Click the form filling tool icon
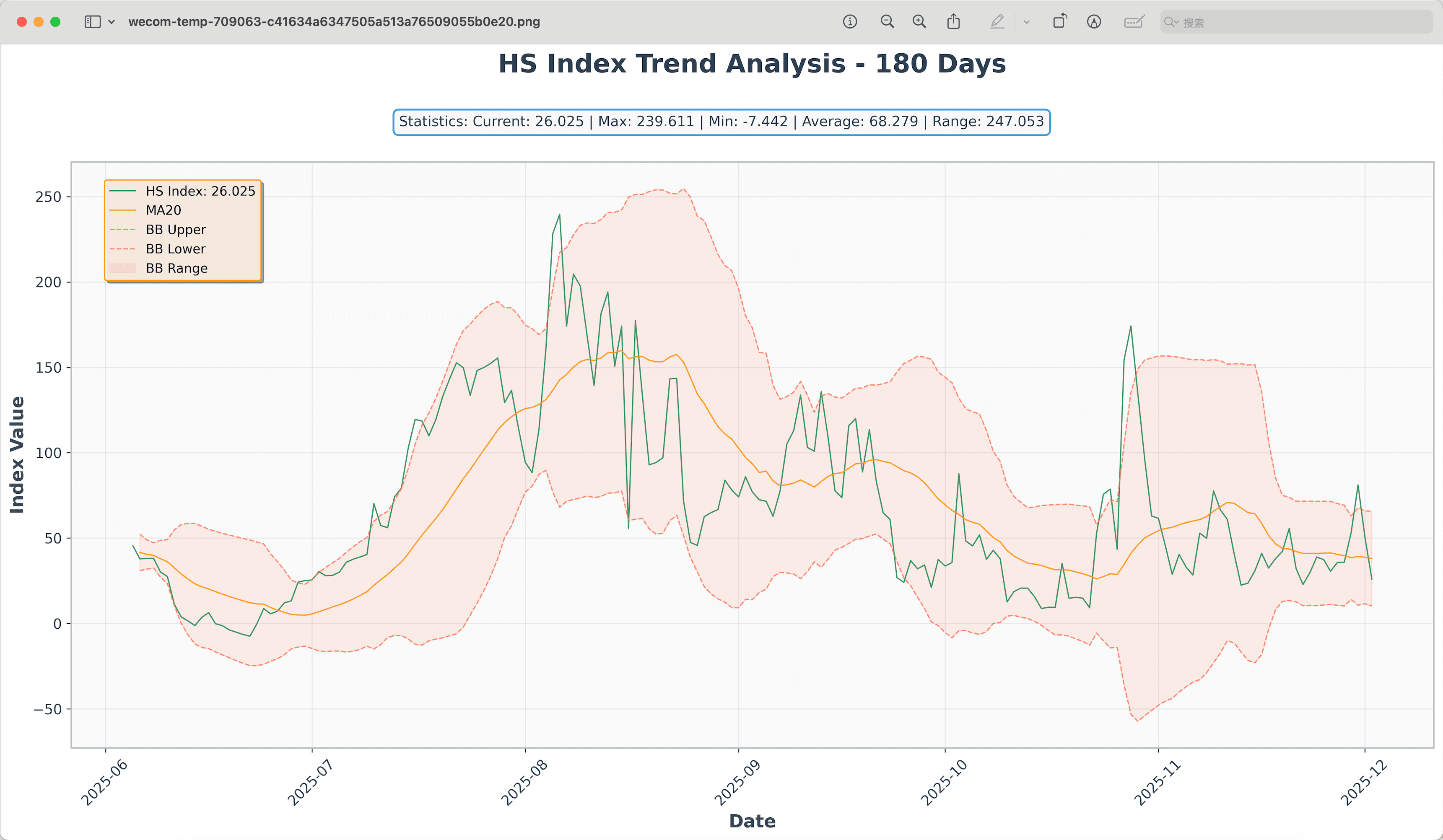 [1134, 22]
